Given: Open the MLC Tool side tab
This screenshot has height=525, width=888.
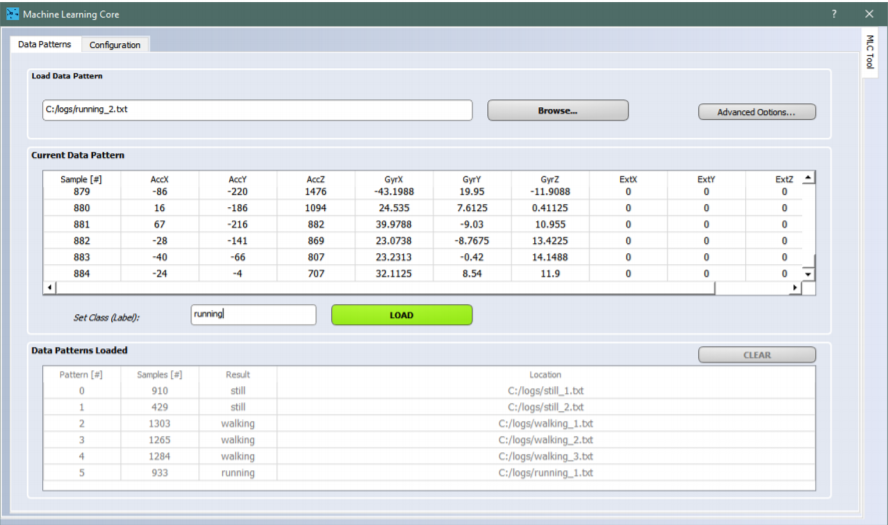Looking at the screenshot, I should pos(870,52).
